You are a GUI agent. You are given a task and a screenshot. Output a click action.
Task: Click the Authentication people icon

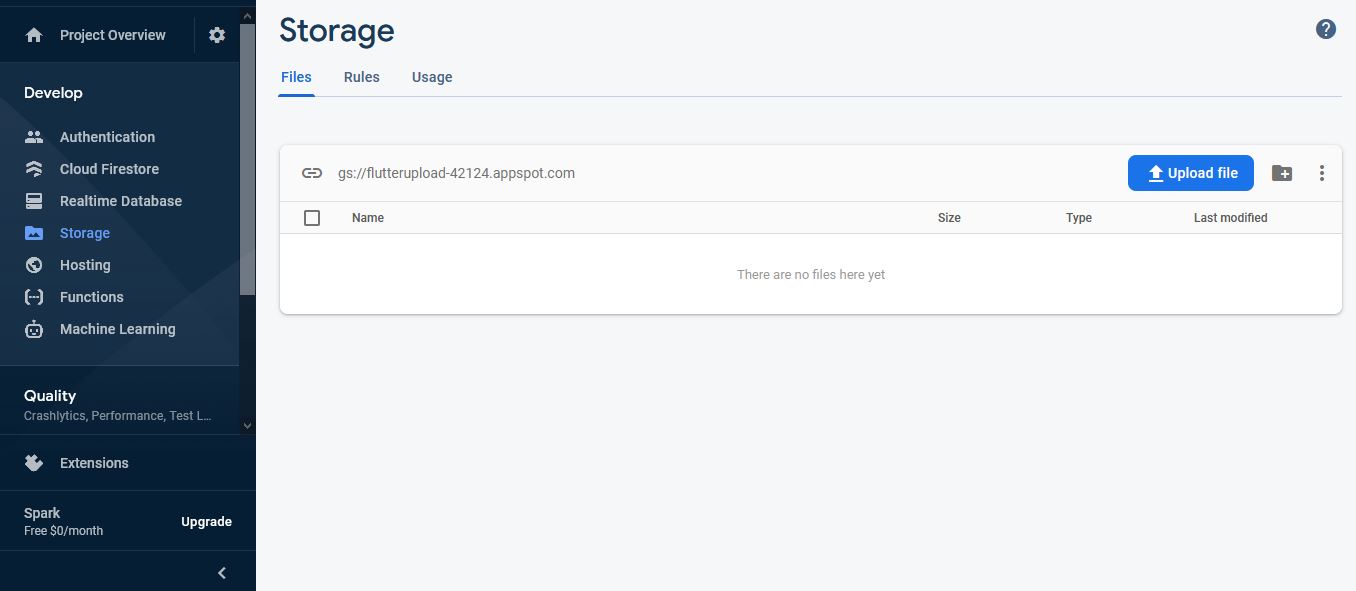(x=34, y=137)
